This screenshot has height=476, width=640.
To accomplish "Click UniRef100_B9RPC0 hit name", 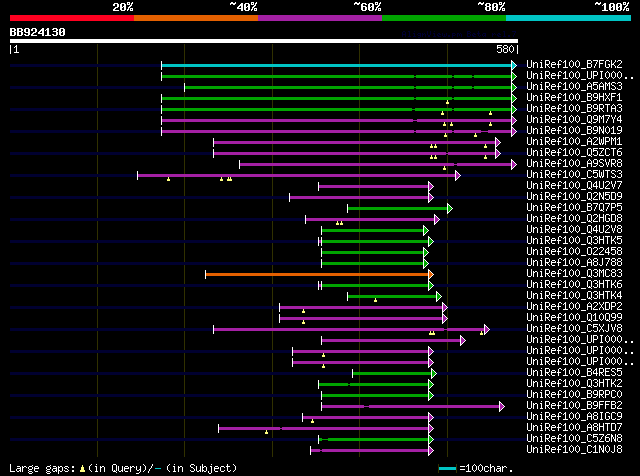I will tap(574, 395).
